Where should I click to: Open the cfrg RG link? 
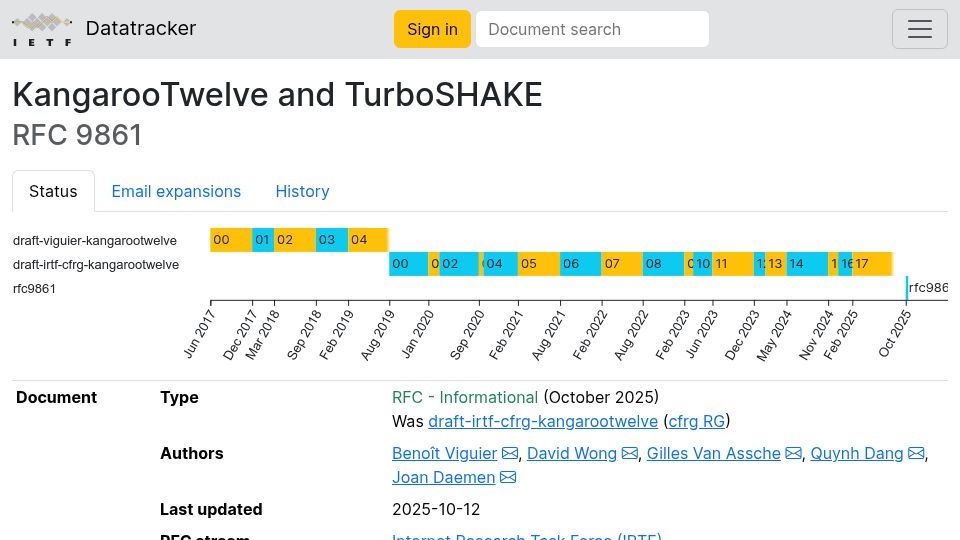click(x=697, y=421)
